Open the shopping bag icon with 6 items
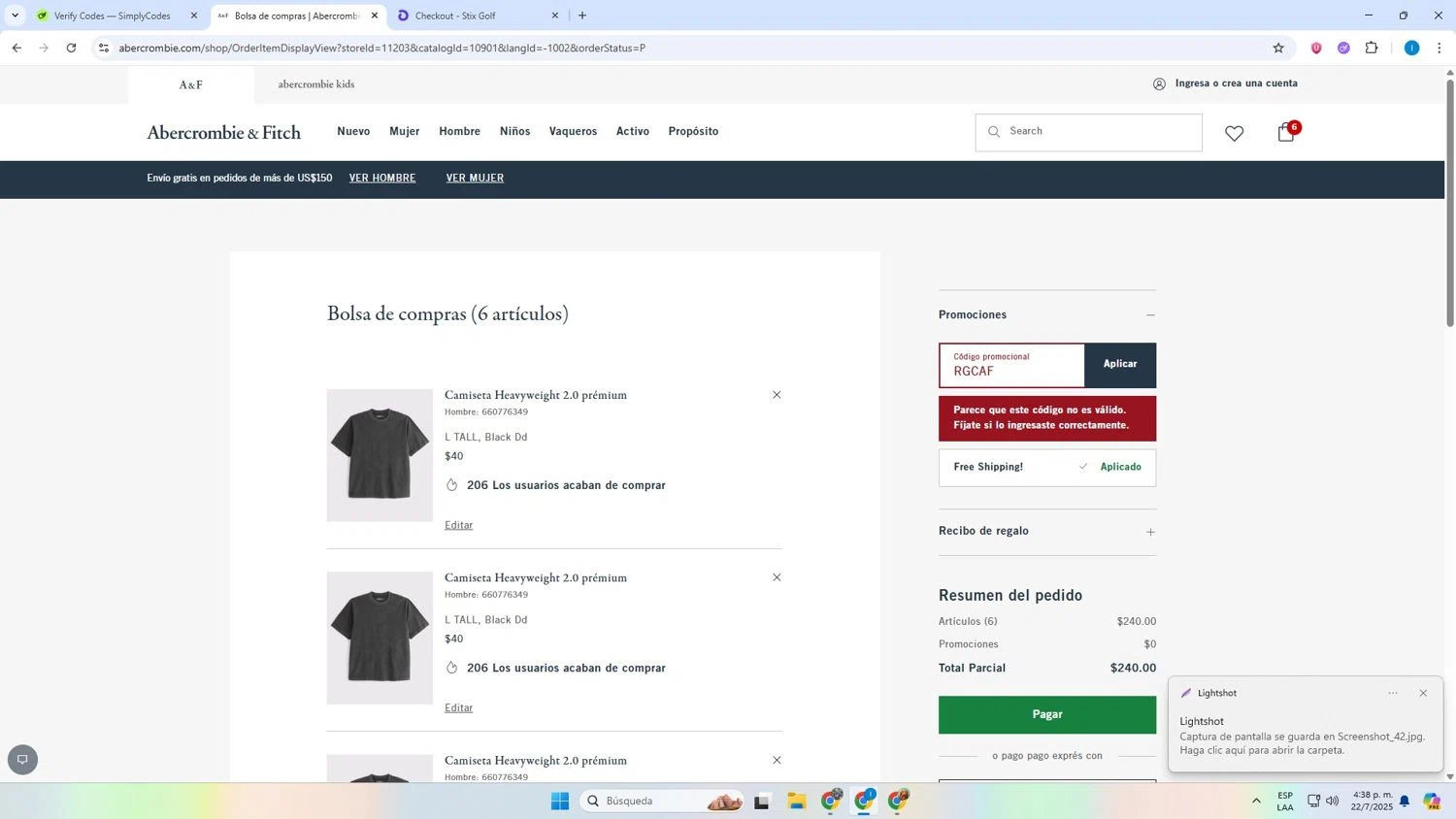 pos(1287,132)
